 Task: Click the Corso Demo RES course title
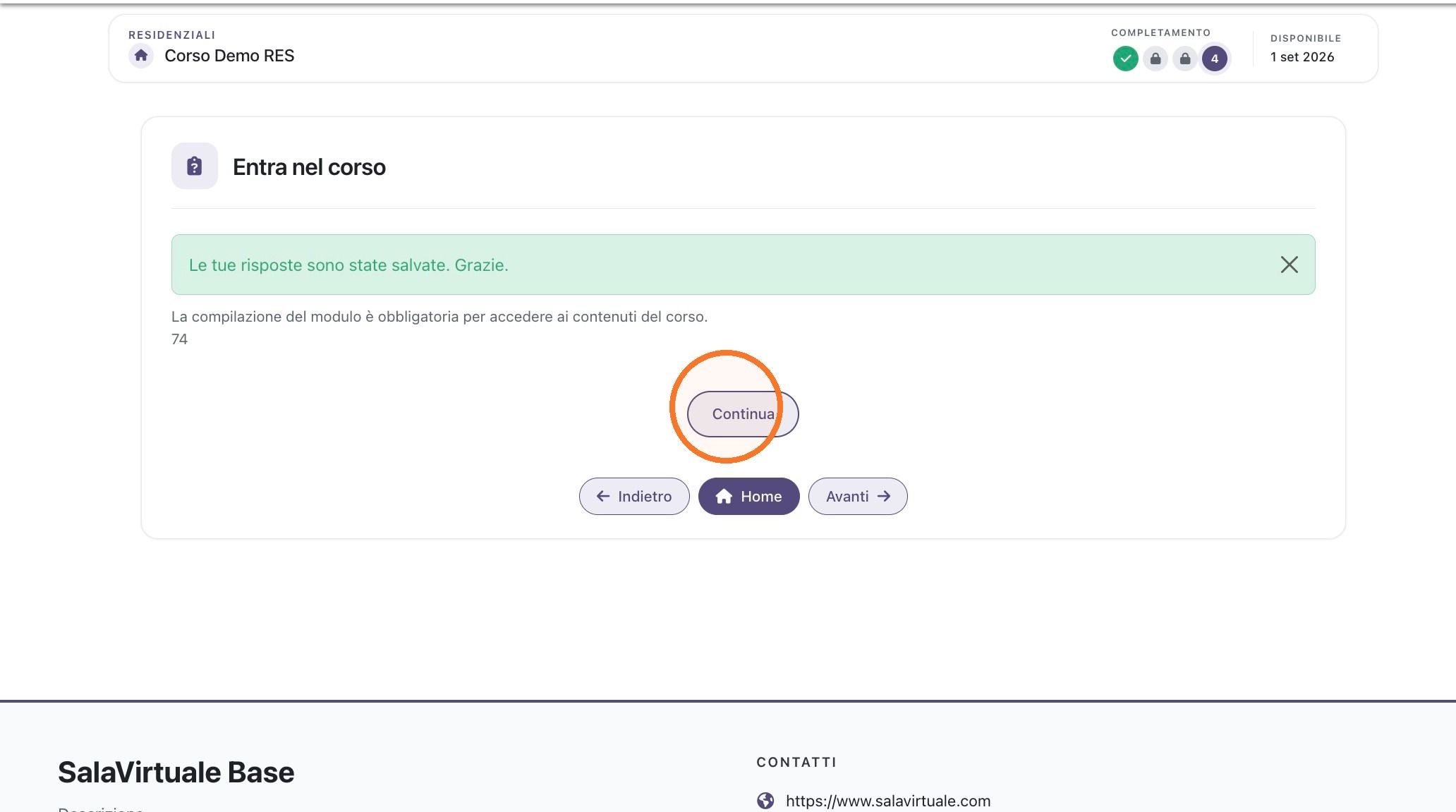click(x=229, y=56)
